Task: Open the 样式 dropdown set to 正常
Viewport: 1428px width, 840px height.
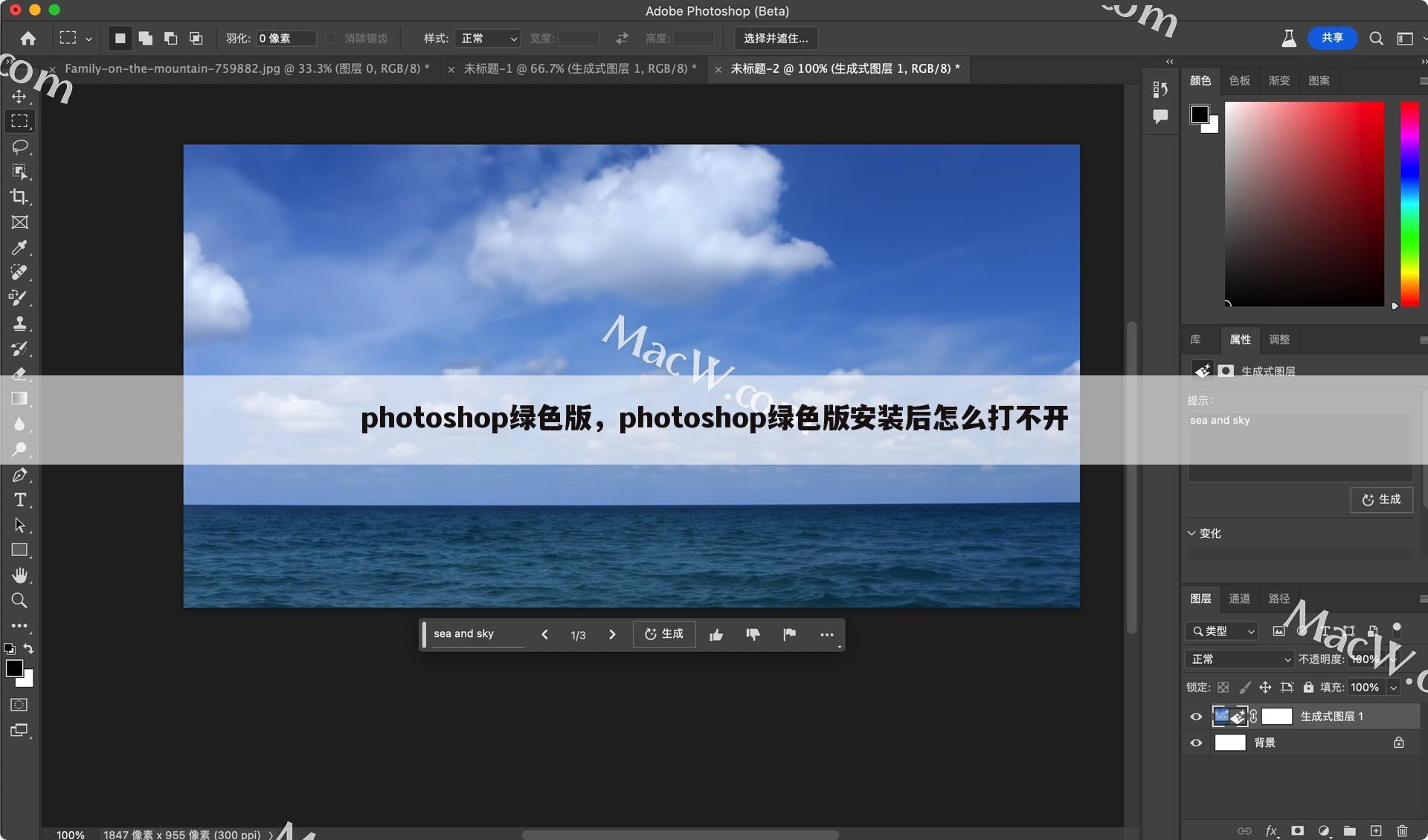Action: tap(488, 39)
